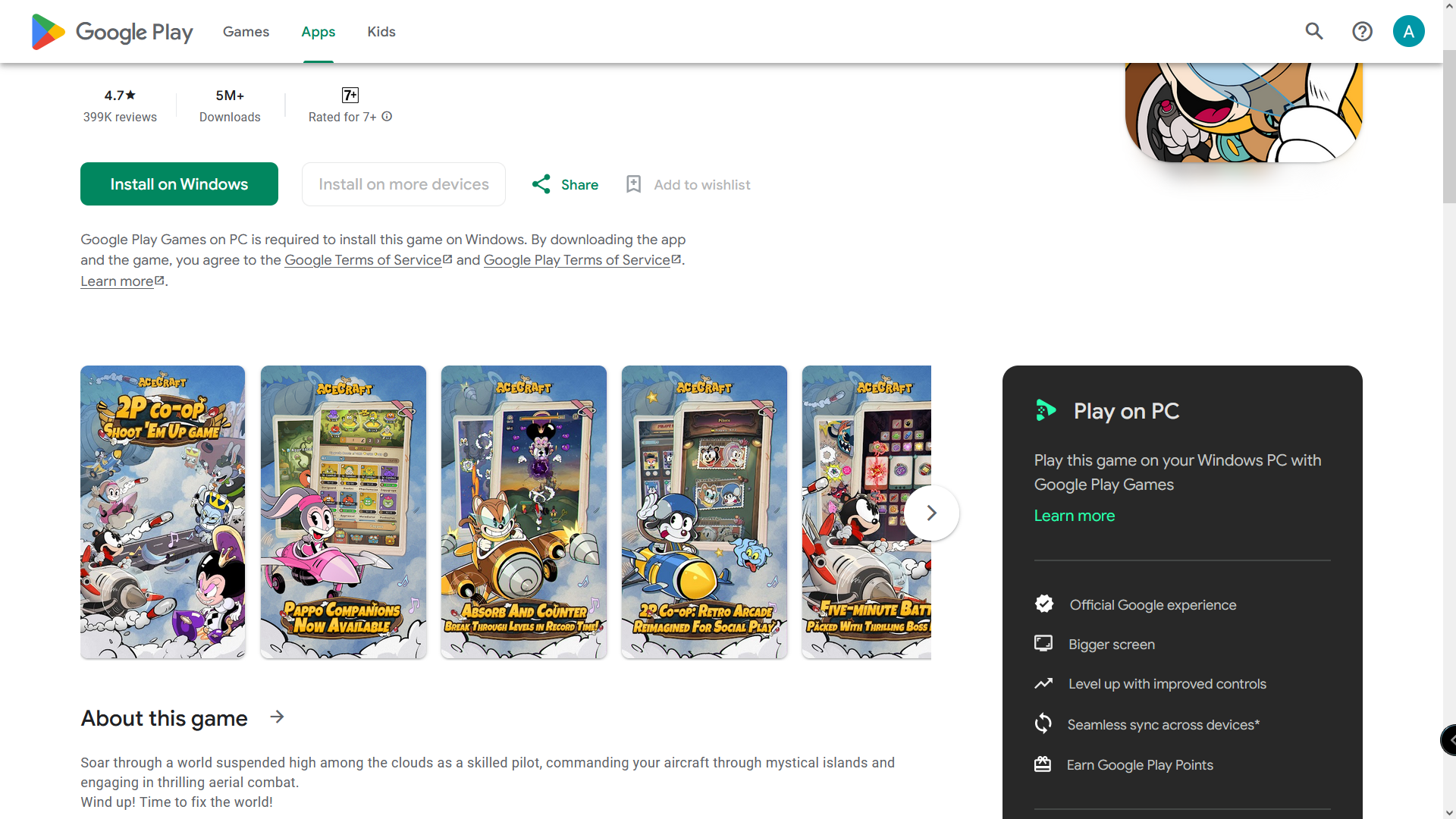
Task: Show next screenshots with the right chevron
Action: coord(931,513)
